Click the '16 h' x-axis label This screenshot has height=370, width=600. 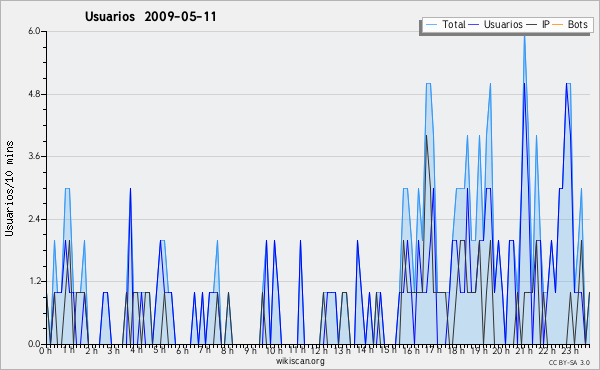(x=411, y=350)
